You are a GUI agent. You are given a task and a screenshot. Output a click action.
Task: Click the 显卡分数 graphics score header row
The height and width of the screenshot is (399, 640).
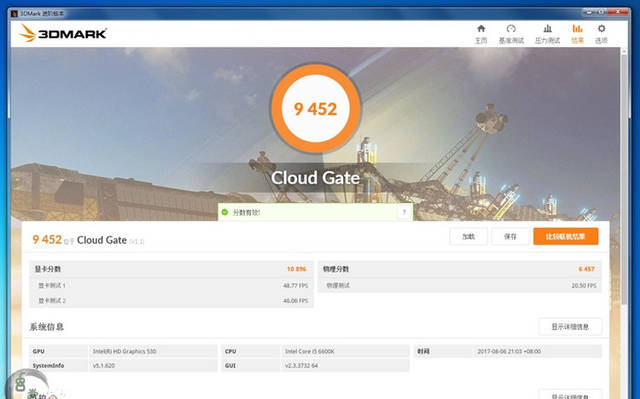(x=171, y=269)
